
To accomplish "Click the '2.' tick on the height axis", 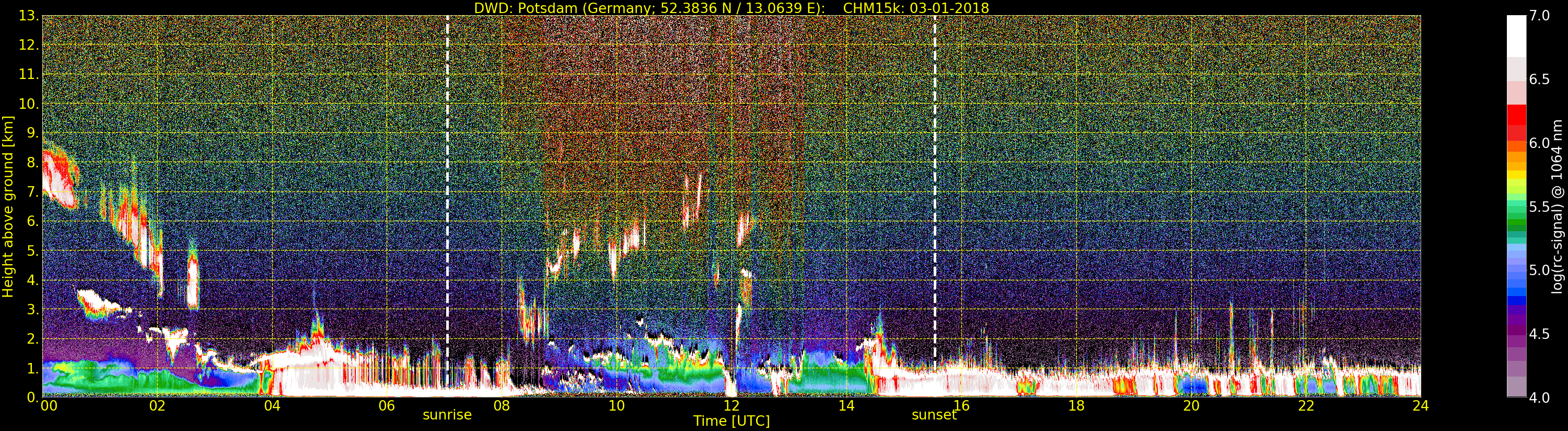I will coord(32,338).
